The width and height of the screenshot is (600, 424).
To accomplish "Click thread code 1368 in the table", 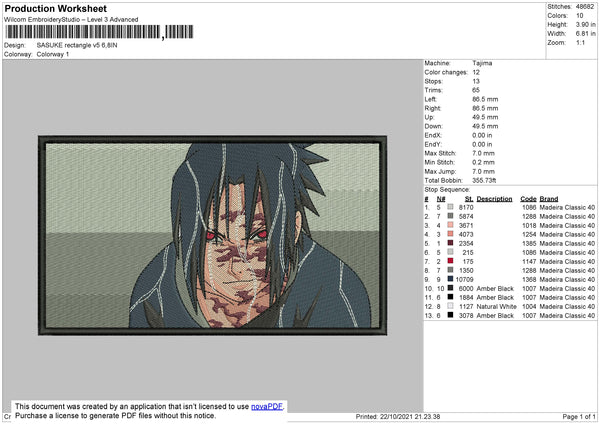I will (x=529, y=279).
